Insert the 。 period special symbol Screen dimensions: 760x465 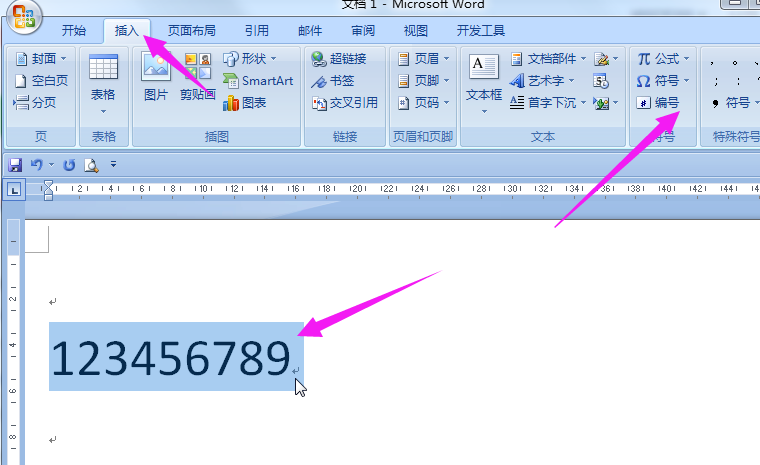735,63
